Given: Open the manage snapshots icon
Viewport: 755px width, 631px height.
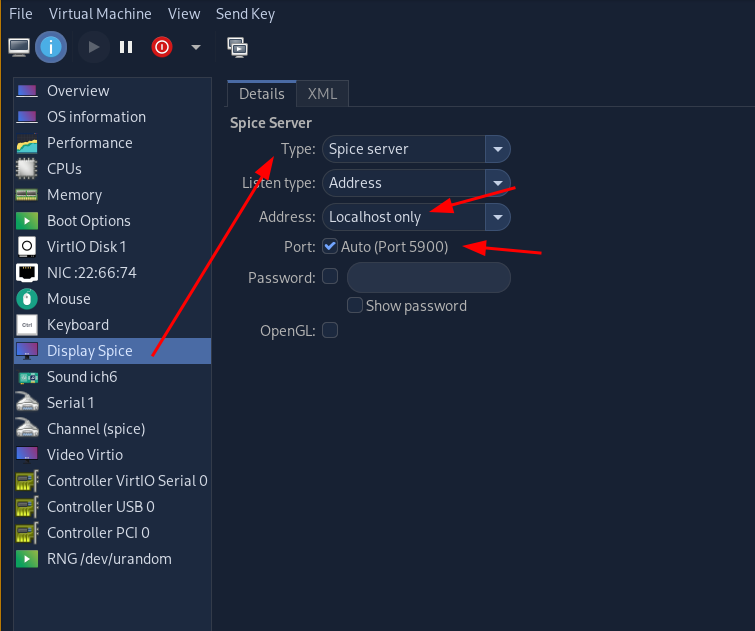Looking at the screenshot, I should point(237,47).
